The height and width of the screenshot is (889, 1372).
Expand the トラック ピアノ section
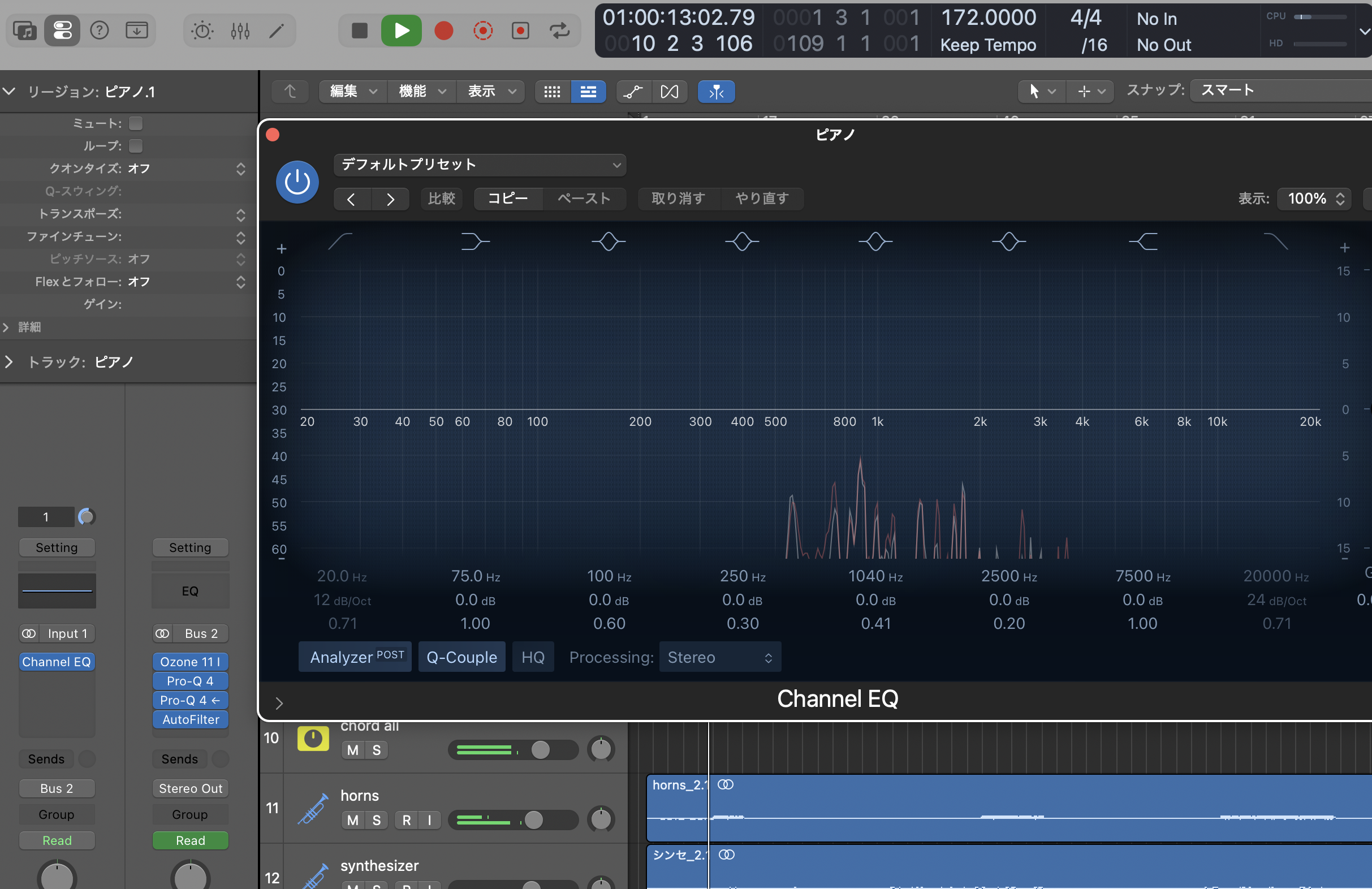click(8, 361)
